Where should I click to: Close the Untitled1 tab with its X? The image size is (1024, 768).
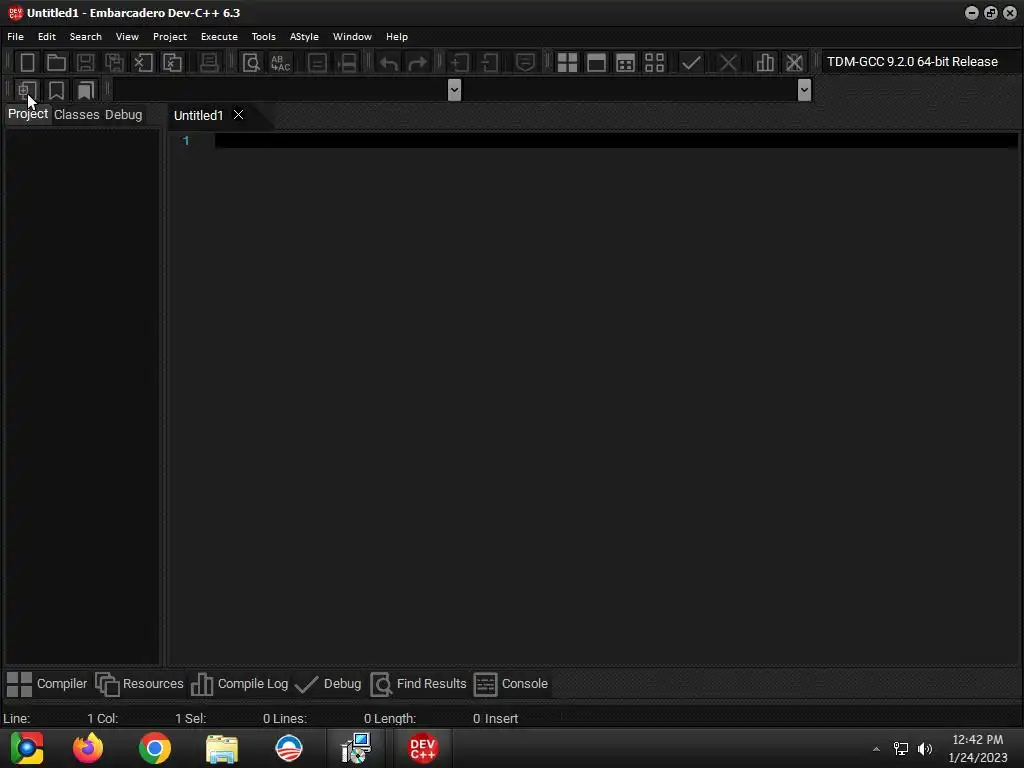coord(238,115)
